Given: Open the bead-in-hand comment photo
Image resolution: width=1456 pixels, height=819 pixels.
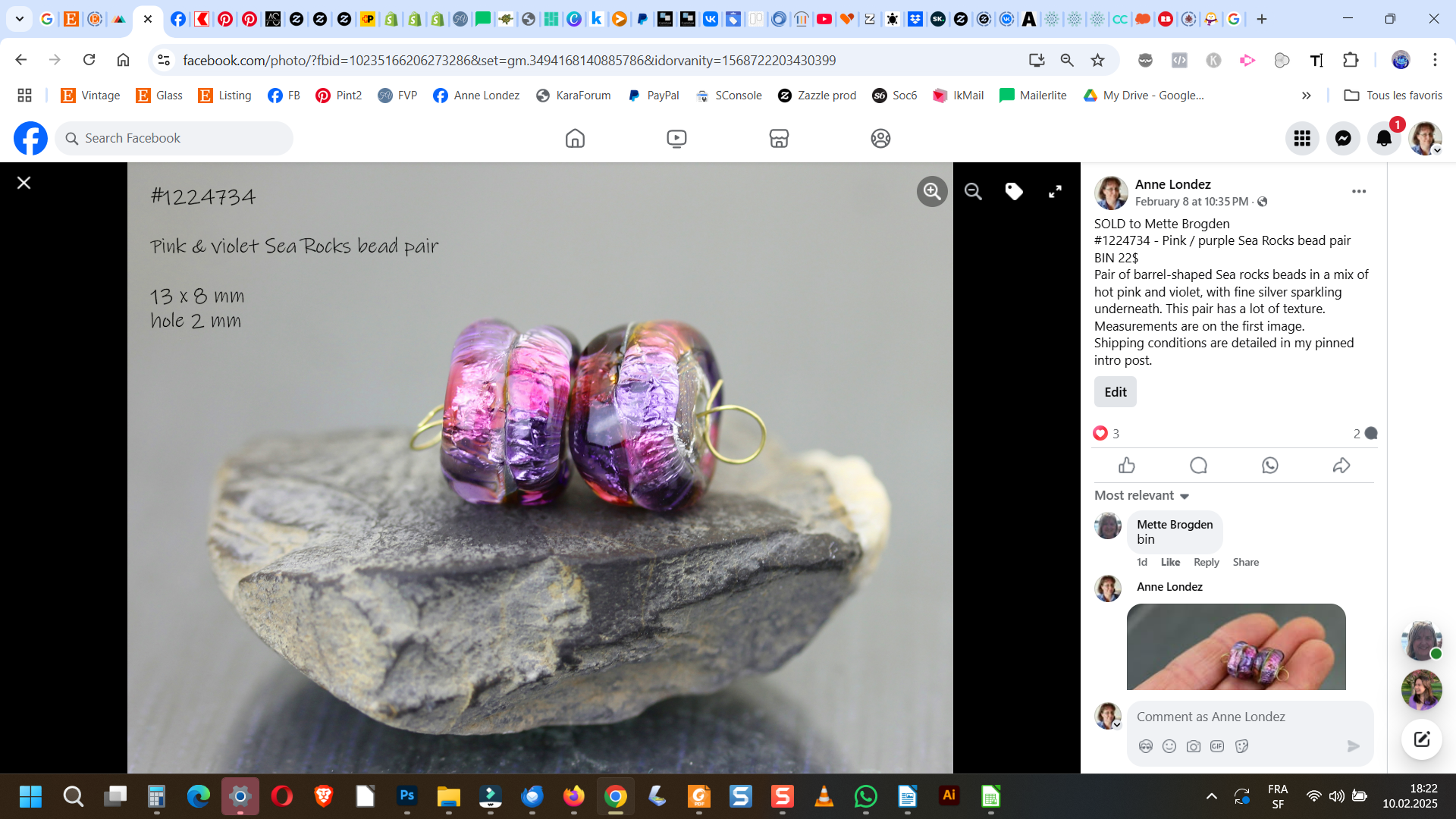Looking at the screenshot, I should [x=1236, y=646].
